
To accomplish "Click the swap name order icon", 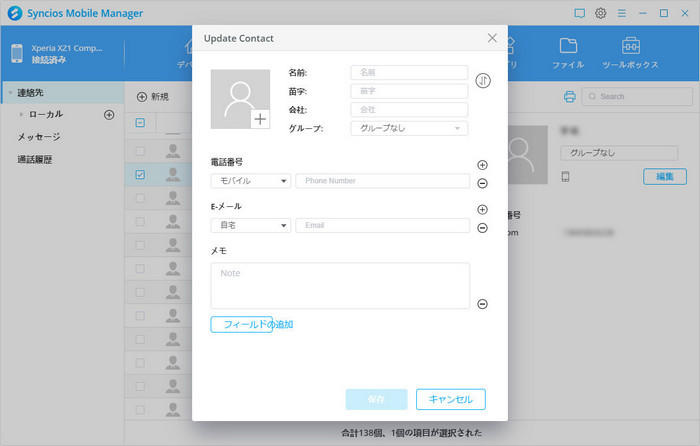I will point(484,81).
